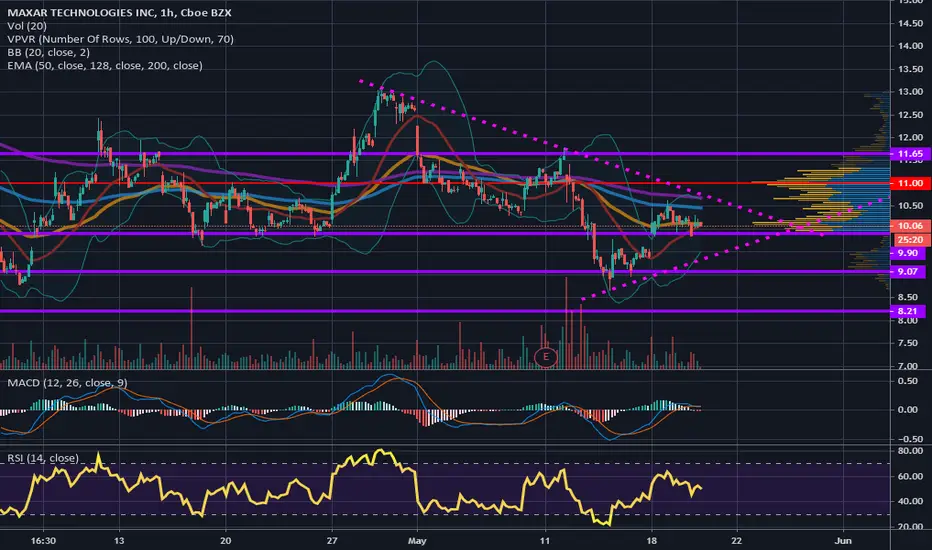Select the 12.50 price scale value
The width and height of the screenshot is (932, 550).
pos(911,115)
